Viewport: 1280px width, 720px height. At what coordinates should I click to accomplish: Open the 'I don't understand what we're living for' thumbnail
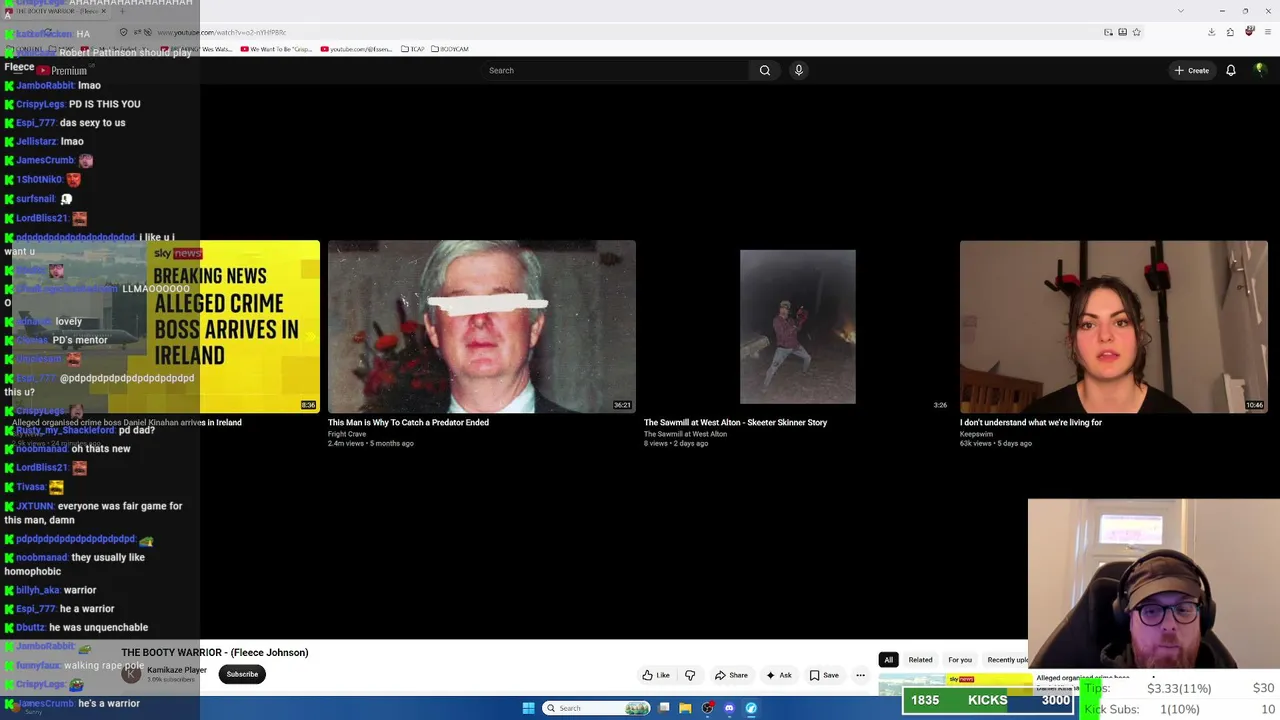[1114, 326]
